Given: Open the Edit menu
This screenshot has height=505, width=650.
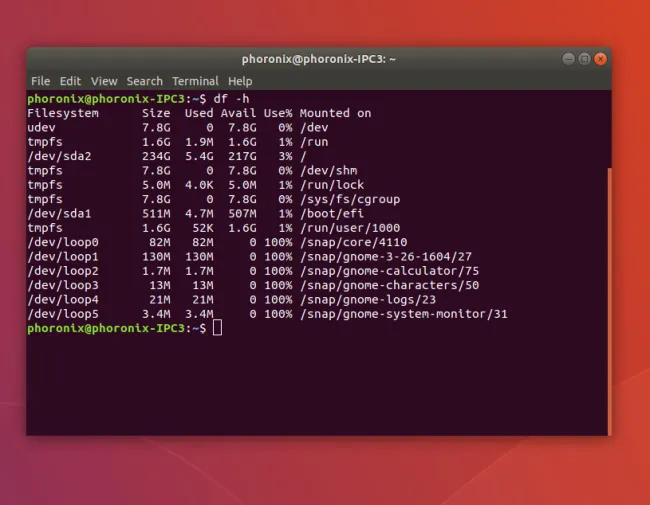Looking at the screenshot, I should [70, 81].
